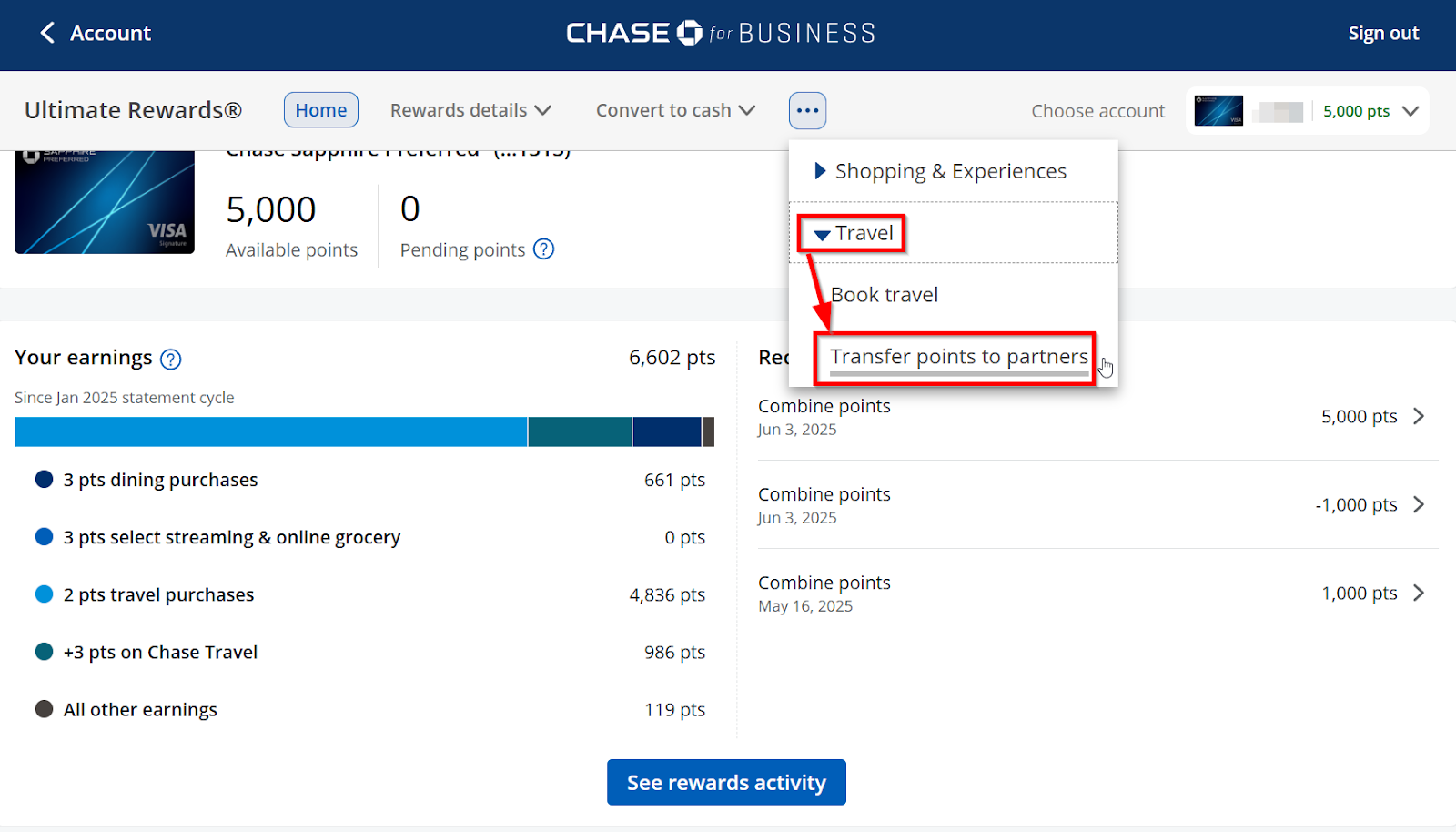
Task: Click the small card thumbnail in account chooser
Action: click(1218, 111)
